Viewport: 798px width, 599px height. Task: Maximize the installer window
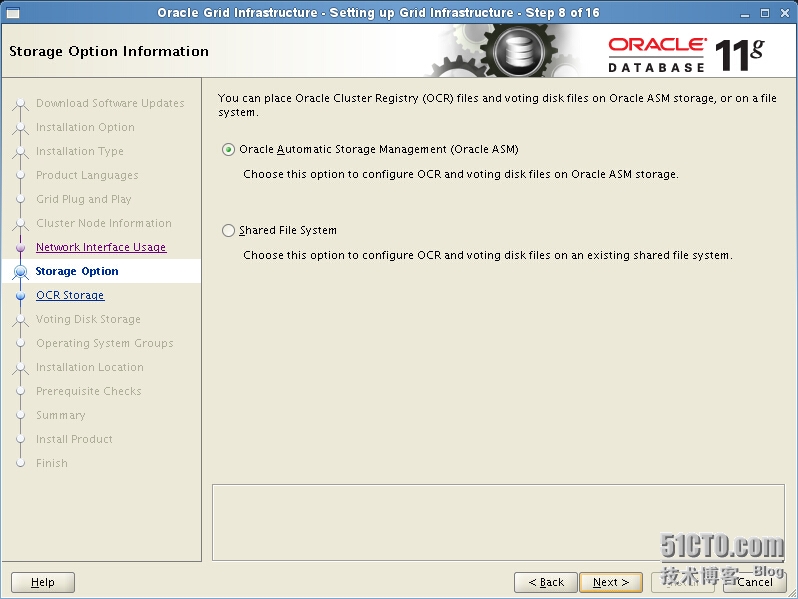click(765, 13)
